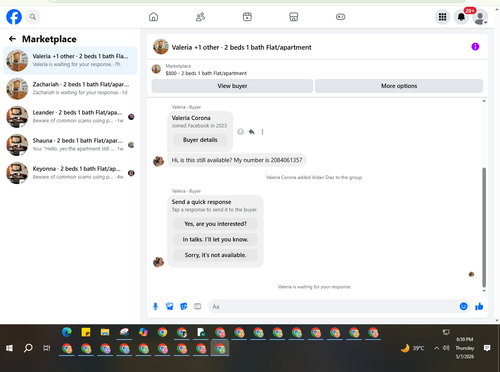Screen dimensions: 500x372
Task: Launch Microsoft Edge from taskbar
Action: (67, 332)
